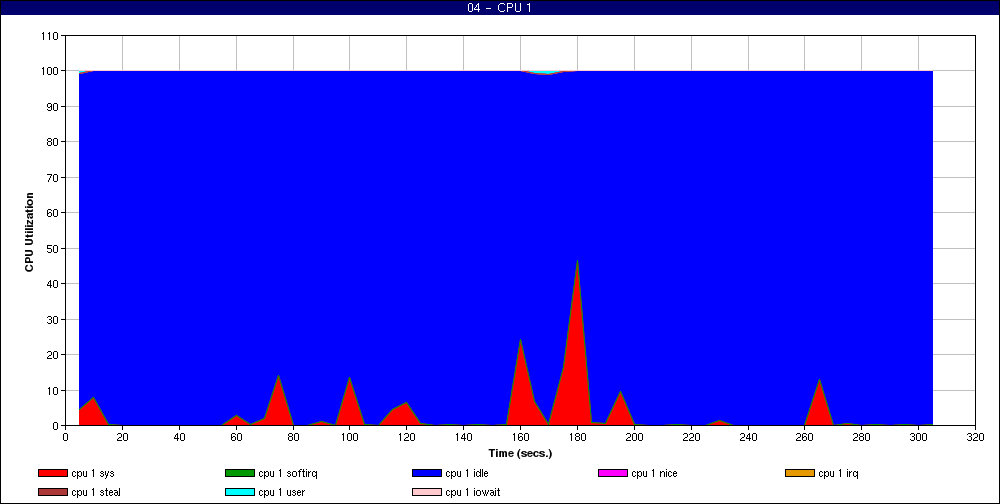Click the blue cpu 1 idle legend swatch
The height and width of the screenshot is (504, 1000).
[426, 473]
